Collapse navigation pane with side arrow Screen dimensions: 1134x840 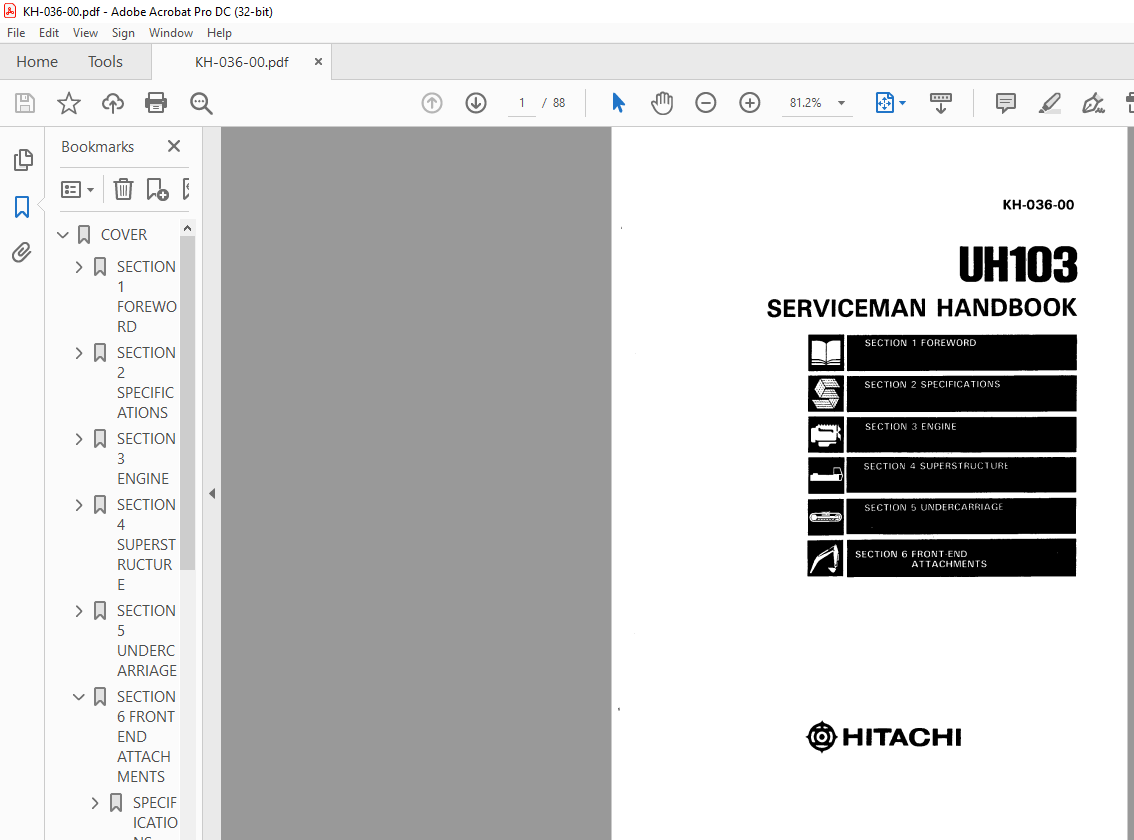[212, 493]
